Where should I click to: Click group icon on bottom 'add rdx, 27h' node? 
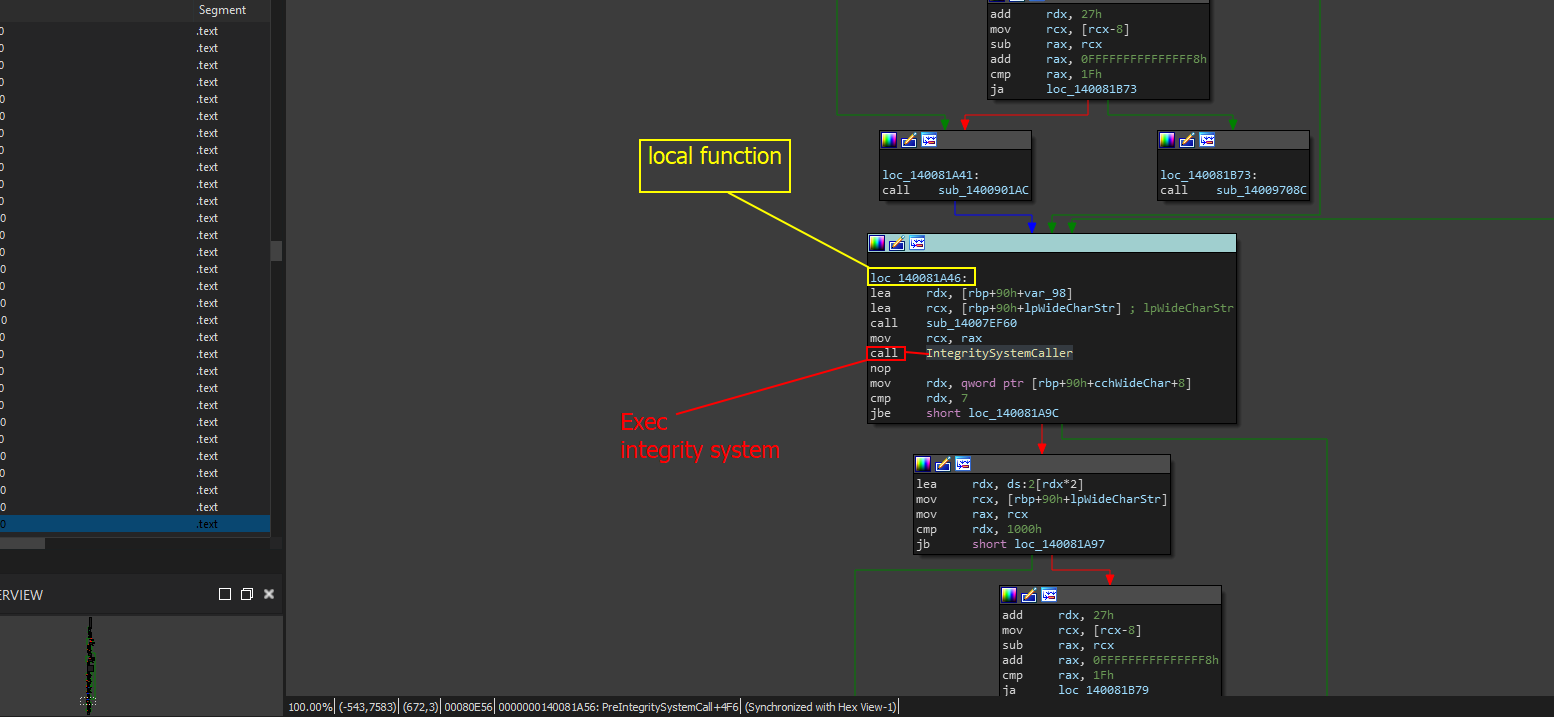1049,595
